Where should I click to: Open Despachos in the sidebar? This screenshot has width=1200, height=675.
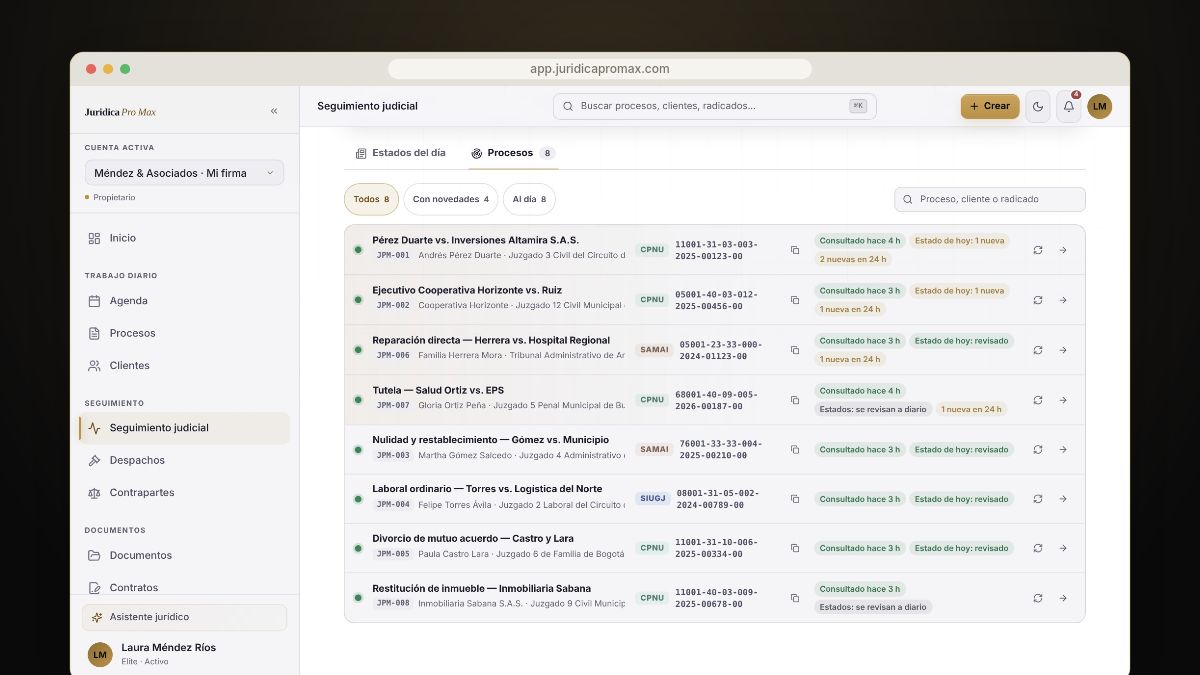tap(184, 460)
